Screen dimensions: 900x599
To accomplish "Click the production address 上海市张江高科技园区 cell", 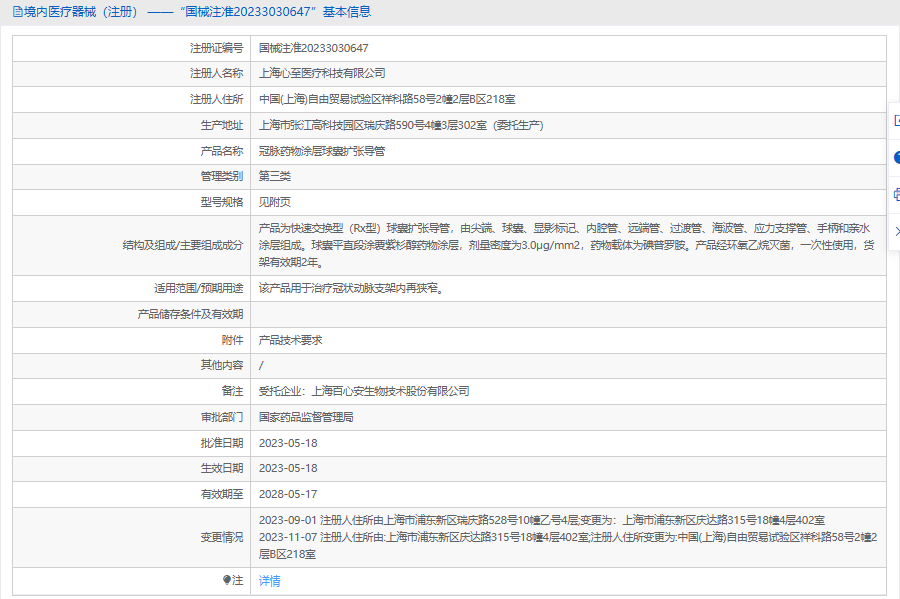I will [x=400, y=125].
